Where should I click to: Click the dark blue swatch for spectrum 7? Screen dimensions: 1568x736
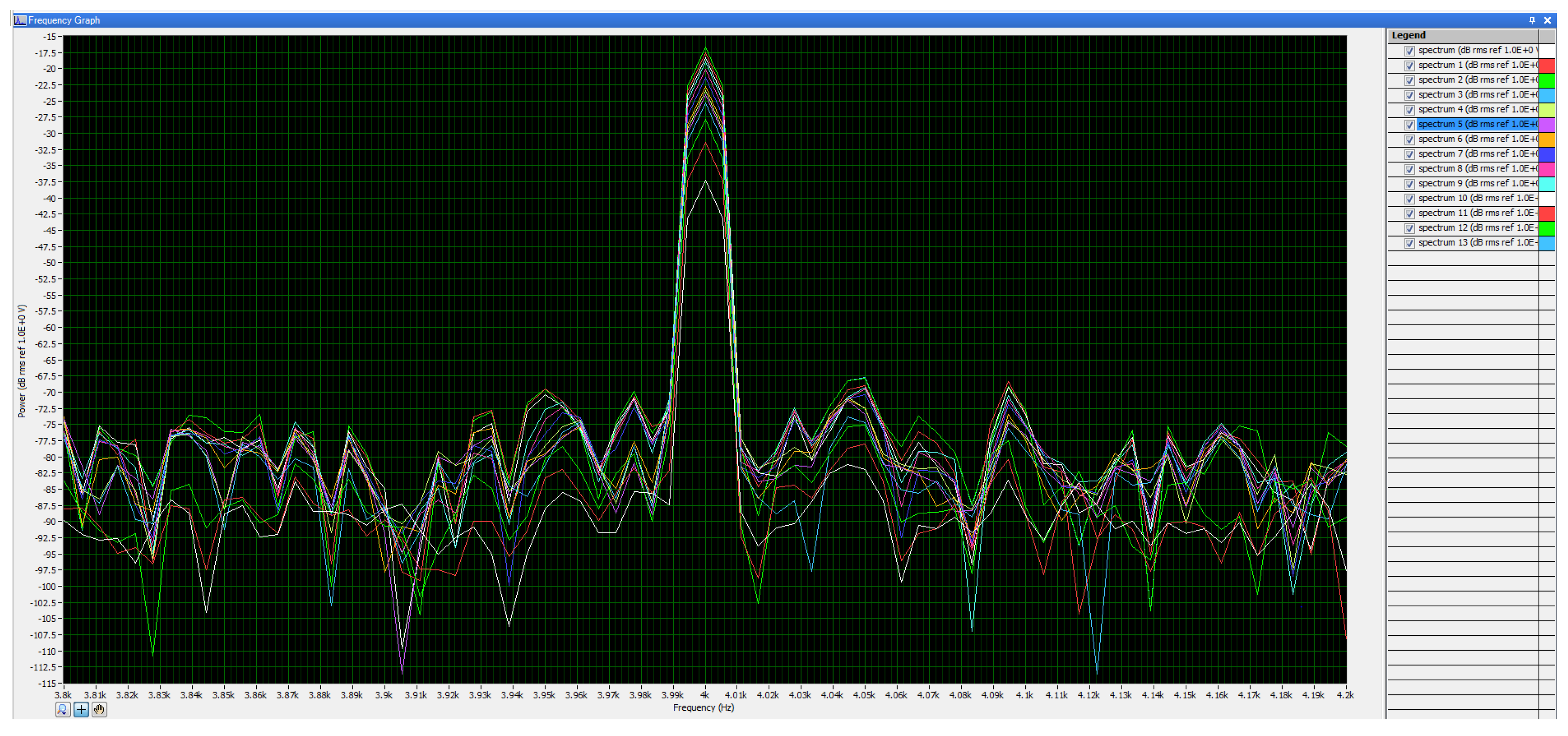[x=1547, y=154]
